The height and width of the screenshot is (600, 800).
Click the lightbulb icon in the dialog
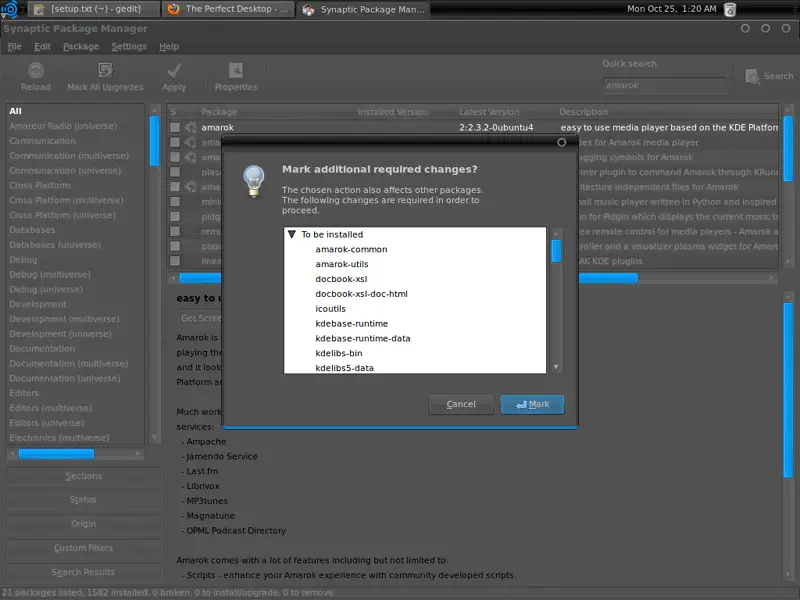(x=254, y=181)
